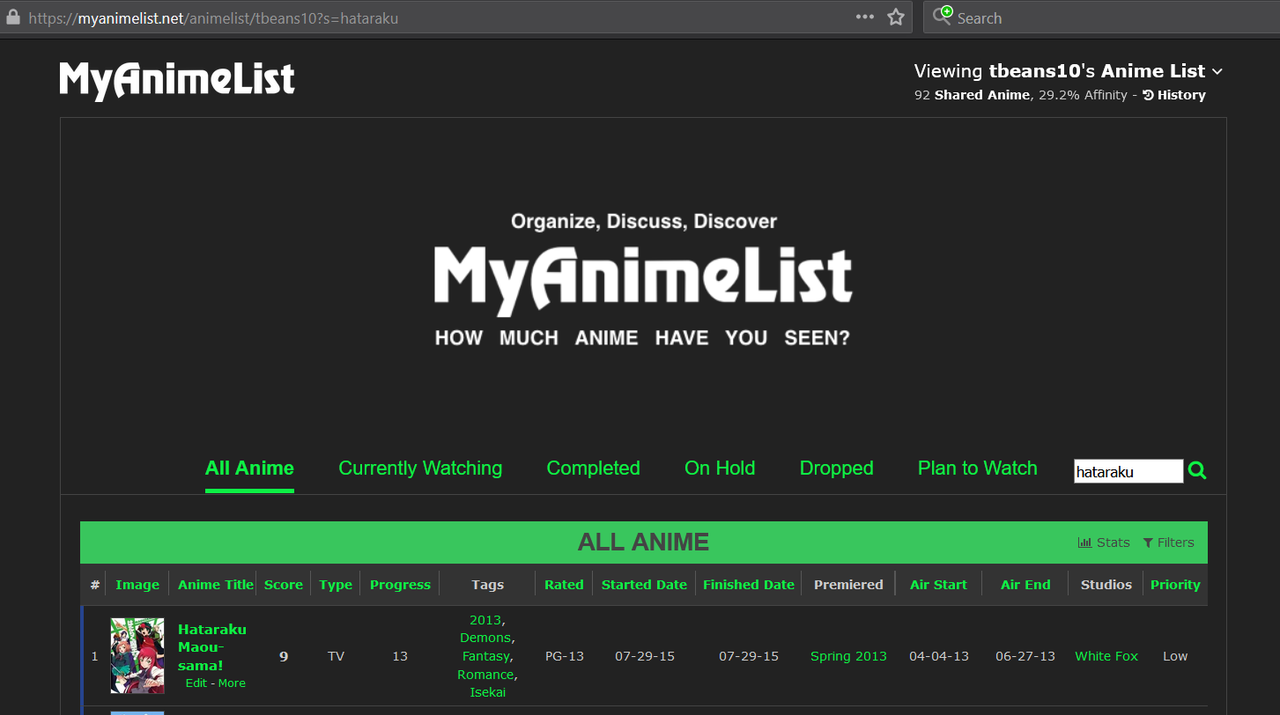This screenshot has width=1280, height=715.
Task: Switch to the Completed tab
Action: tap(593, 468)
